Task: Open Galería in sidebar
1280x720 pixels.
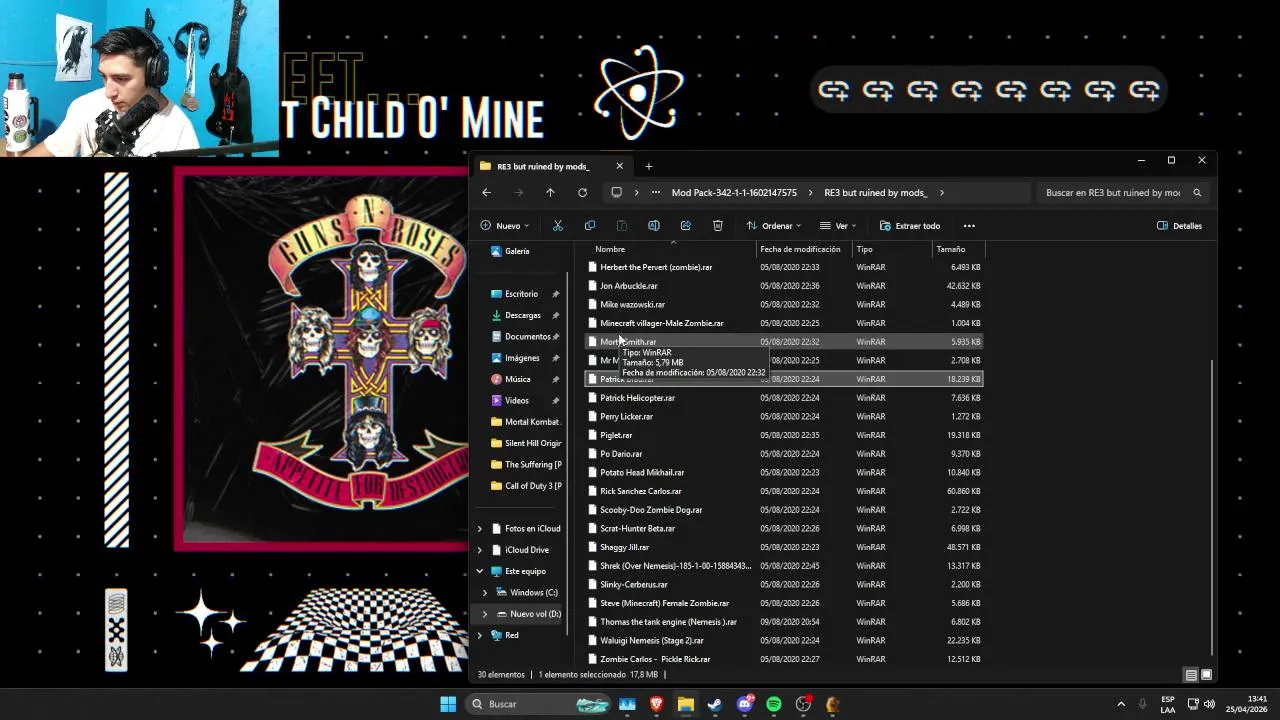Action: click(x=517, y=251)
